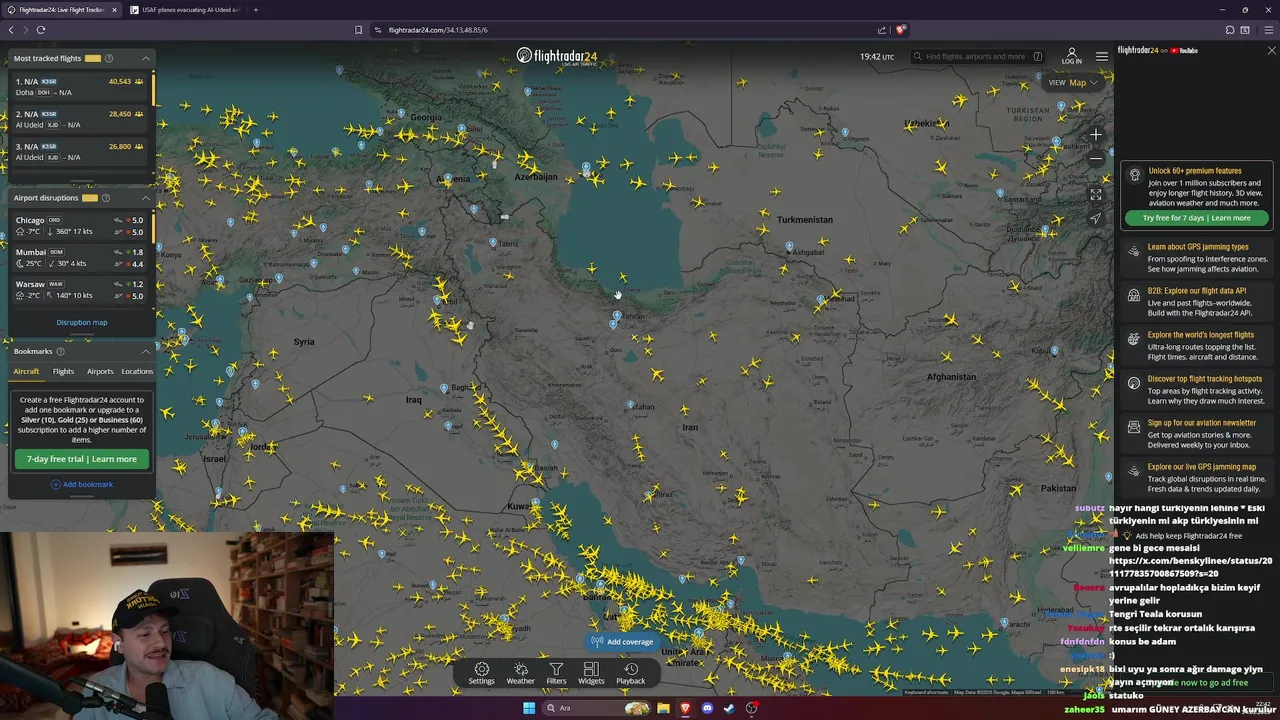Open the Settings gear in map toolbar
This screenshot has height=720, width=1280.
click(481, 673)
